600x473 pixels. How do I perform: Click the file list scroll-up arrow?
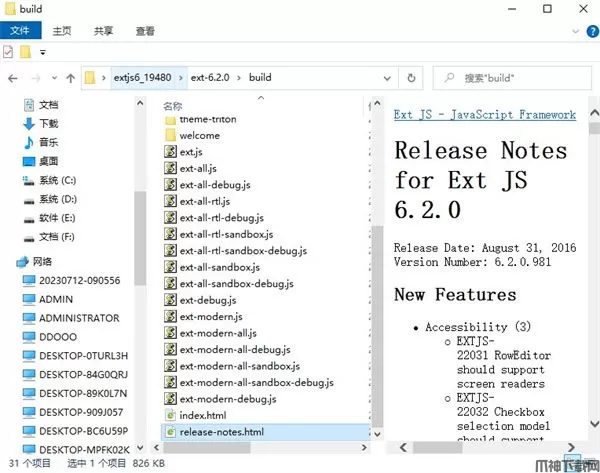(x=377, y=103)
